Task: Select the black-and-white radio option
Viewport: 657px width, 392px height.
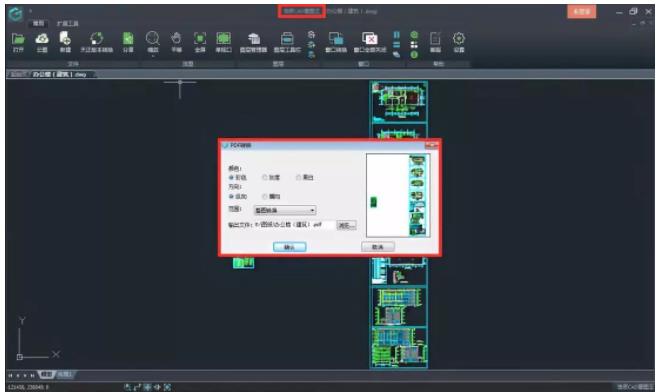Action: pyautogui.click(x=298, y=178)
